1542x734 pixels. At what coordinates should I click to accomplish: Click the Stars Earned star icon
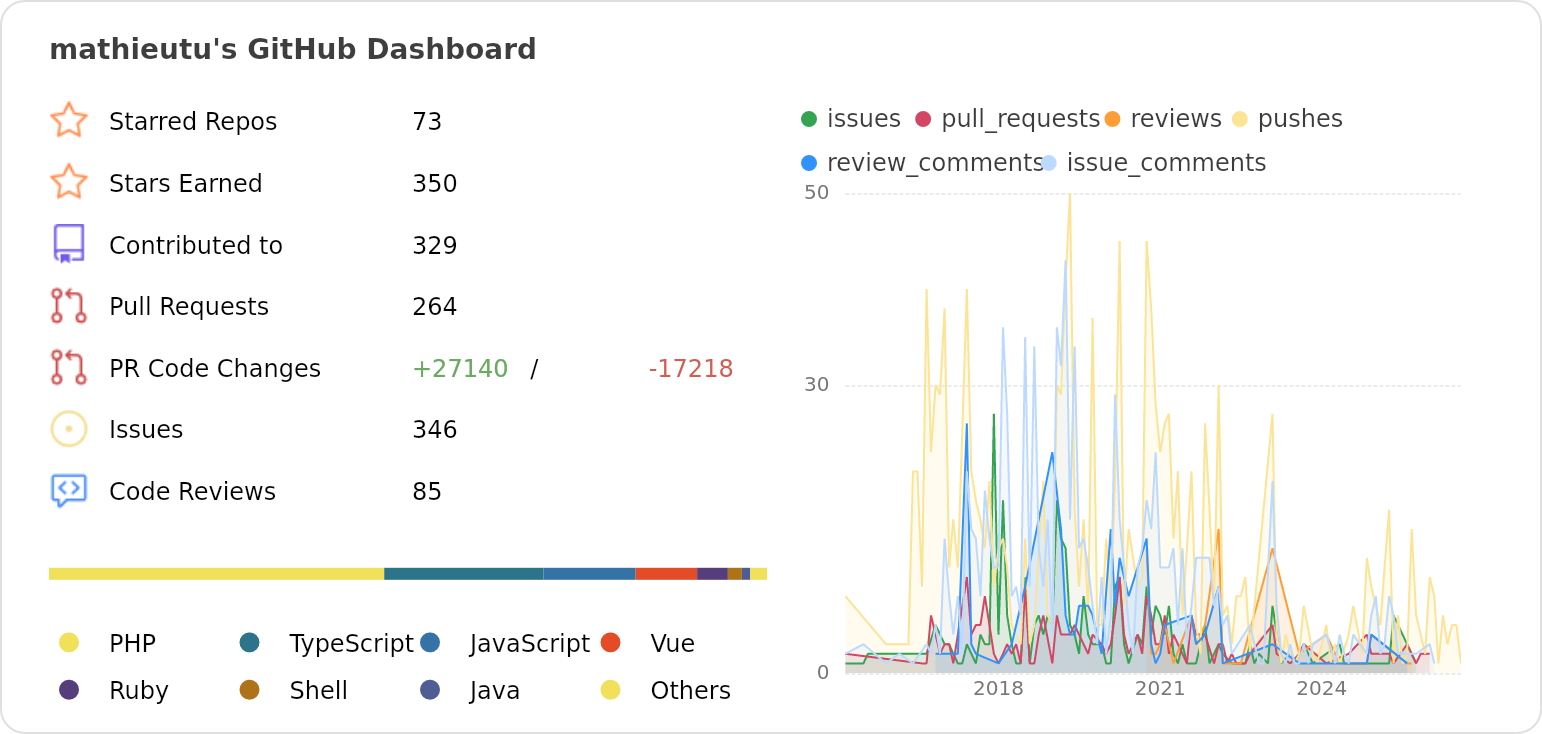tap(68, 183)
